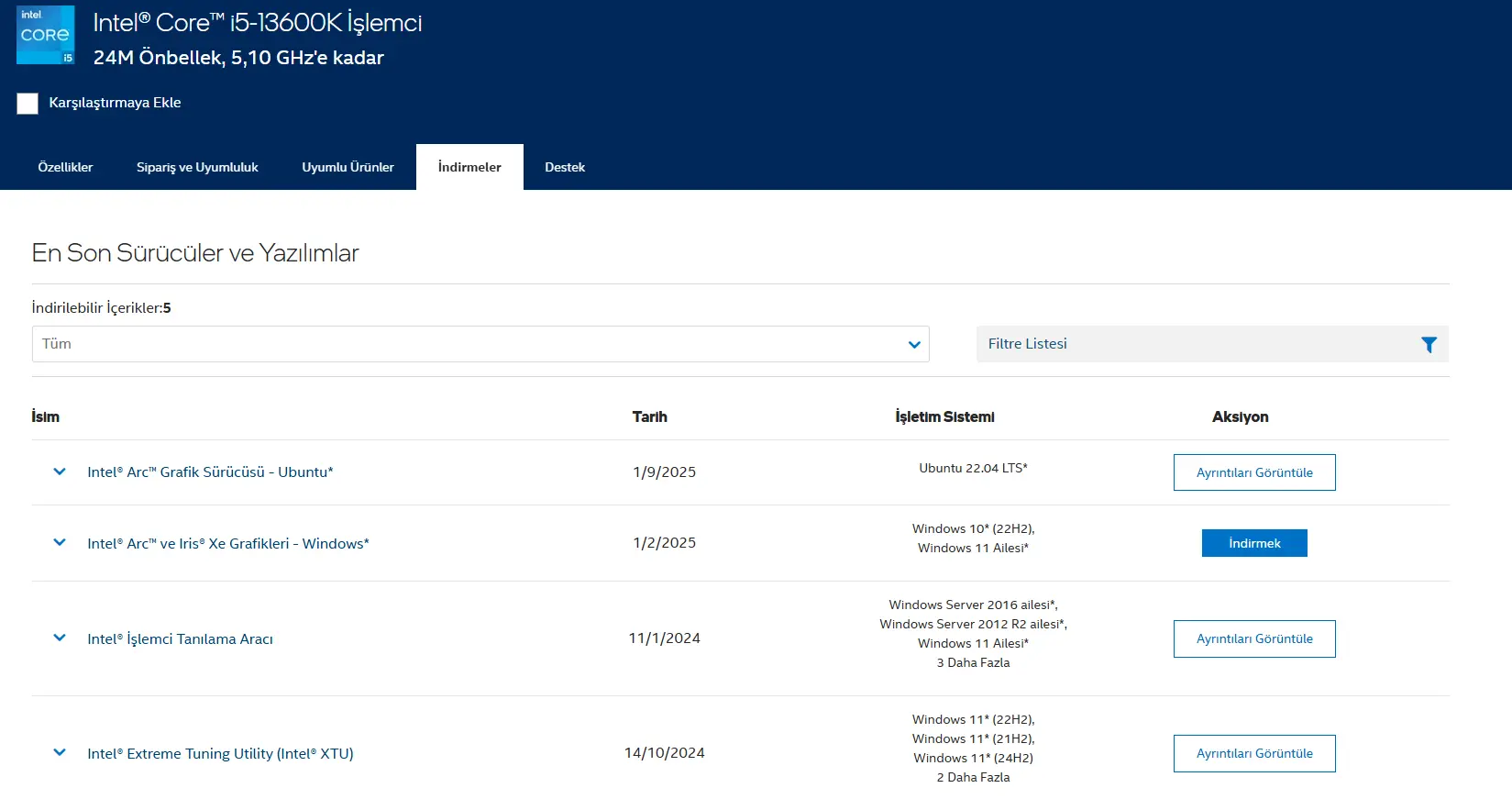Click the Aksiyon column header

(1241, 416)
